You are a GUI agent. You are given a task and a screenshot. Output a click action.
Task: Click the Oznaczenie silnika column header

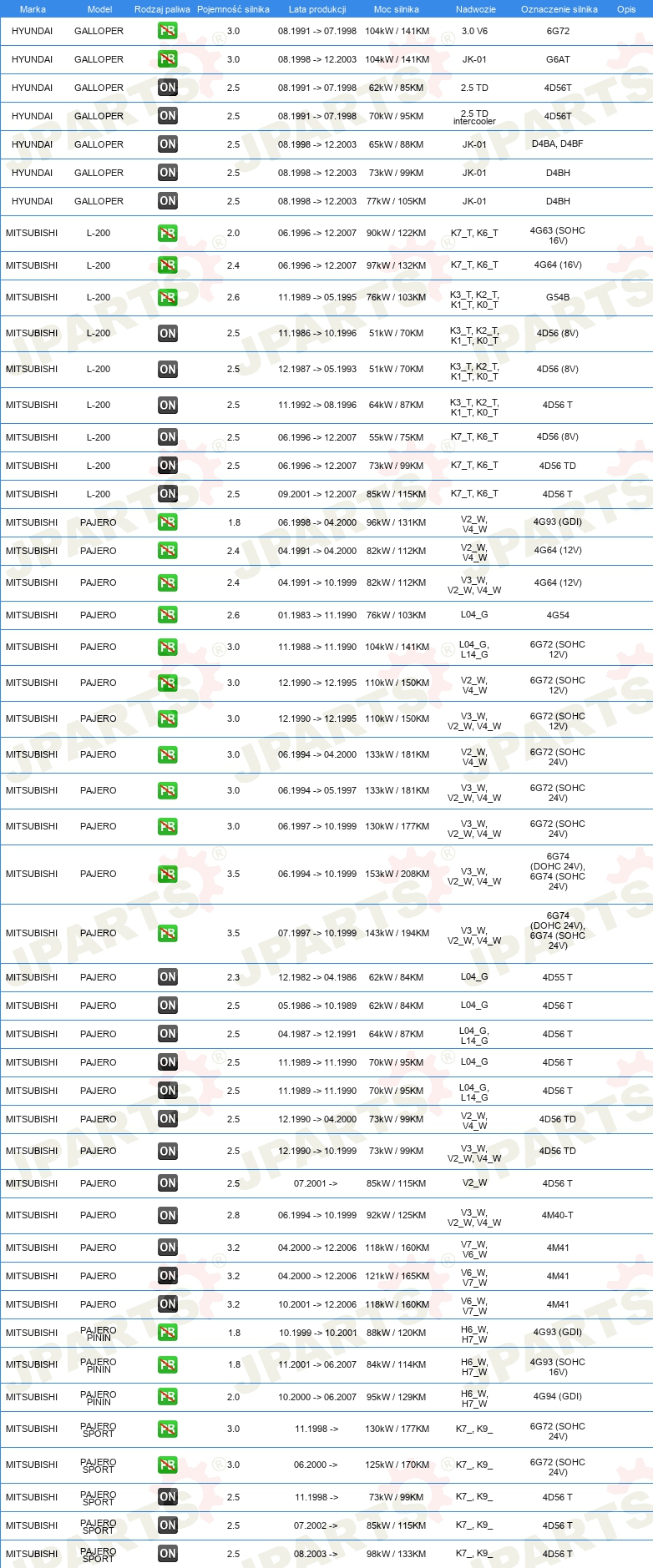coord(559,9)
